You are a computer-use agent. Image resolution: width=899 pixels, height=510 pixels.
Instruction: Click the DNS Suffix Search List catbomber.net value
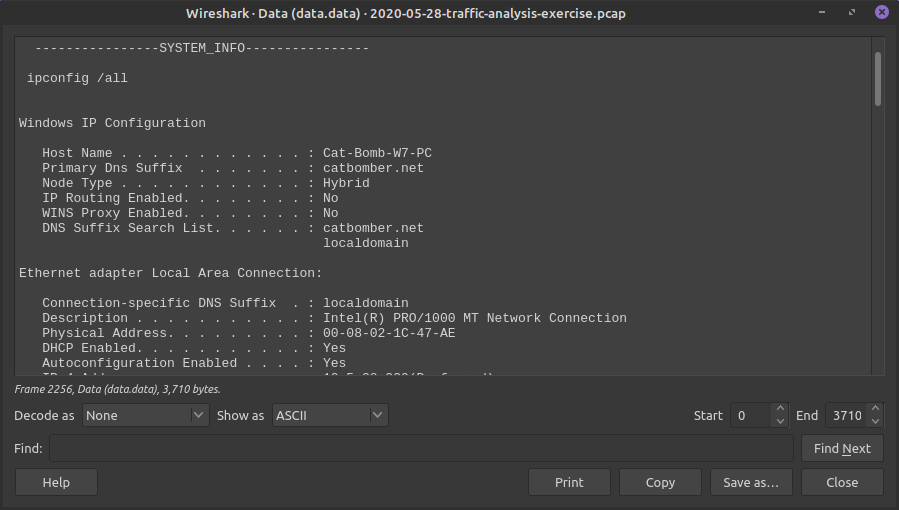coord(373,228)
